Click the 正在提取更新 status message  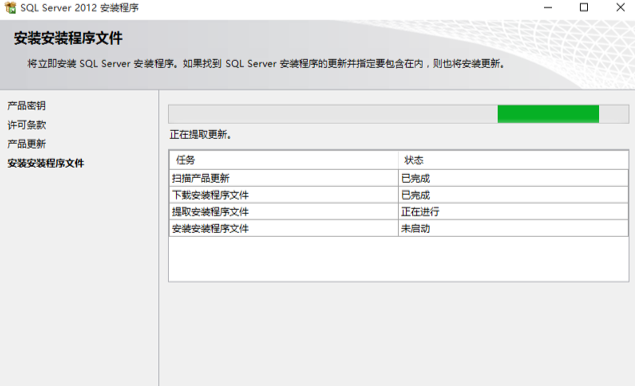tap(200, 135)
